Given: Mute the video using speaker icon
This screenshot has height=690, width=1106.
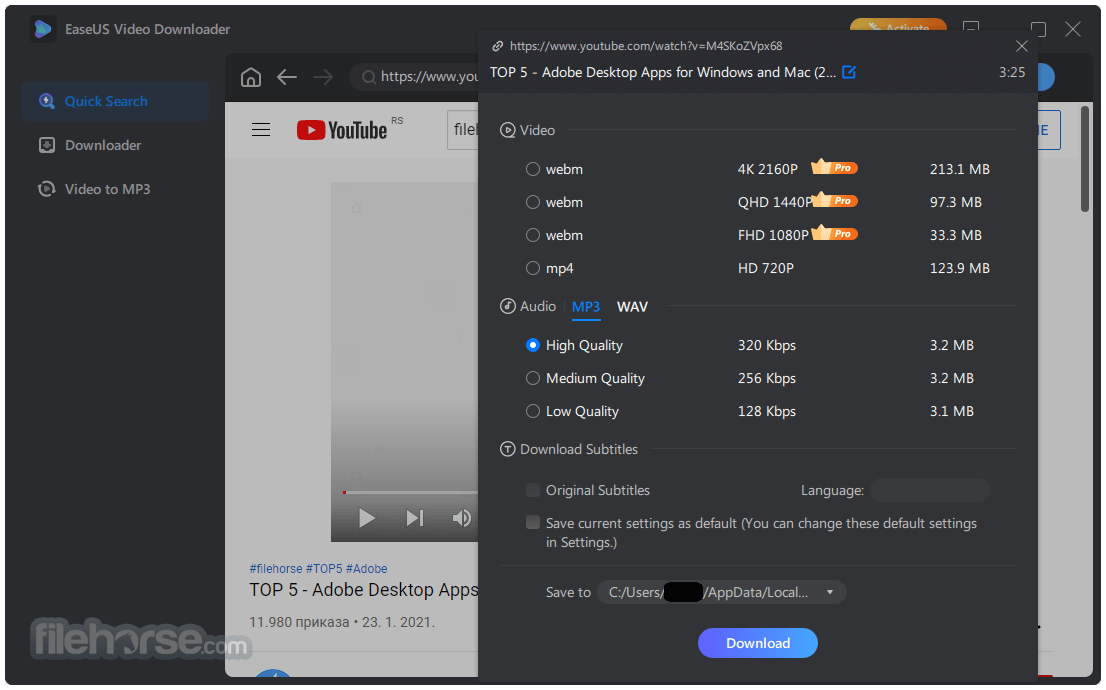Looking at the screenshot, I should pos(461,518).
